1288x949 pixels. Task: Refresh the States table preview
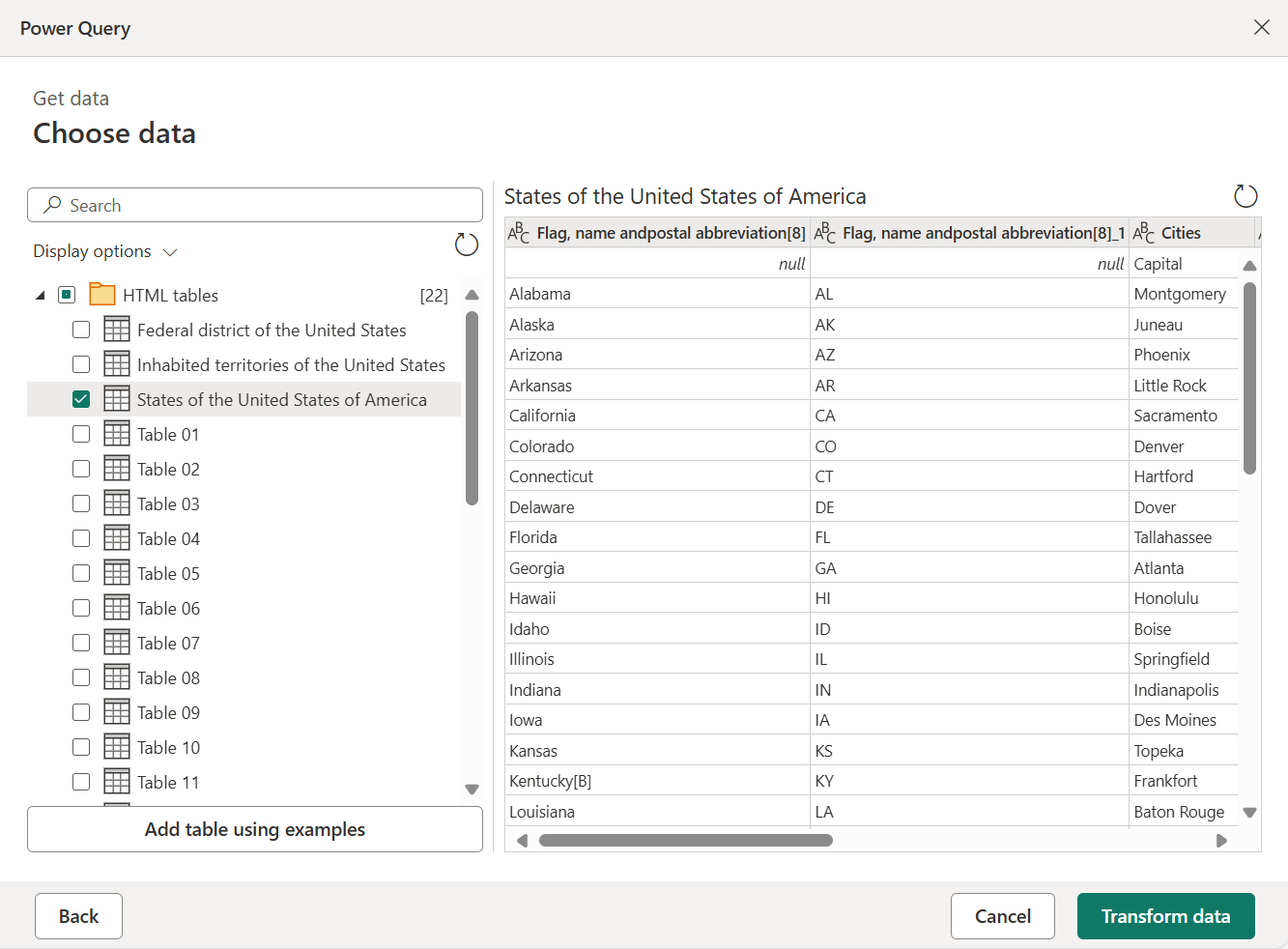click(x=1245, y=196)
